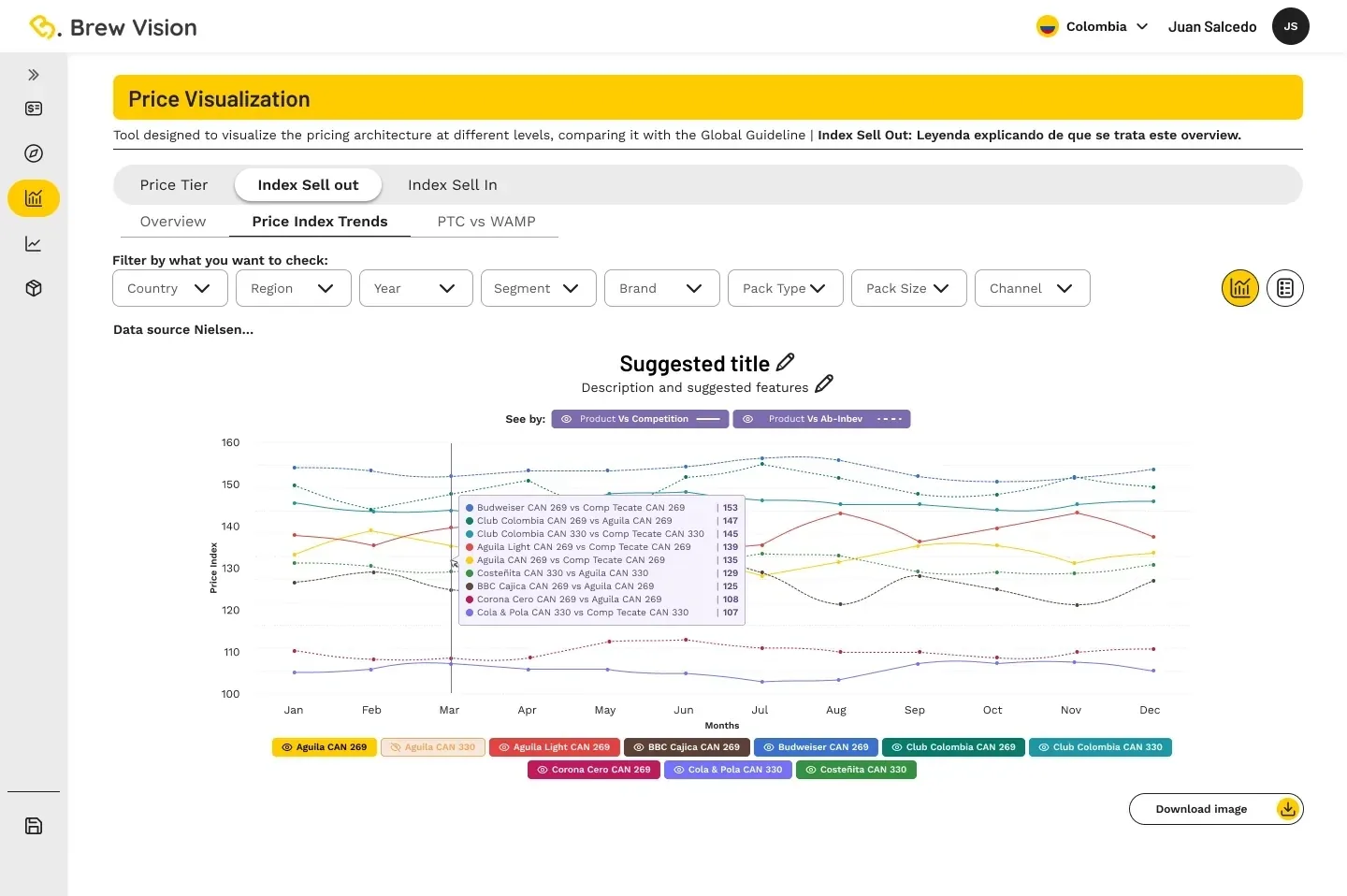The height and width of the screenshot is (896, 1347).
Task: Show Aguila CAN 330 series
Action: click(433, 747)
